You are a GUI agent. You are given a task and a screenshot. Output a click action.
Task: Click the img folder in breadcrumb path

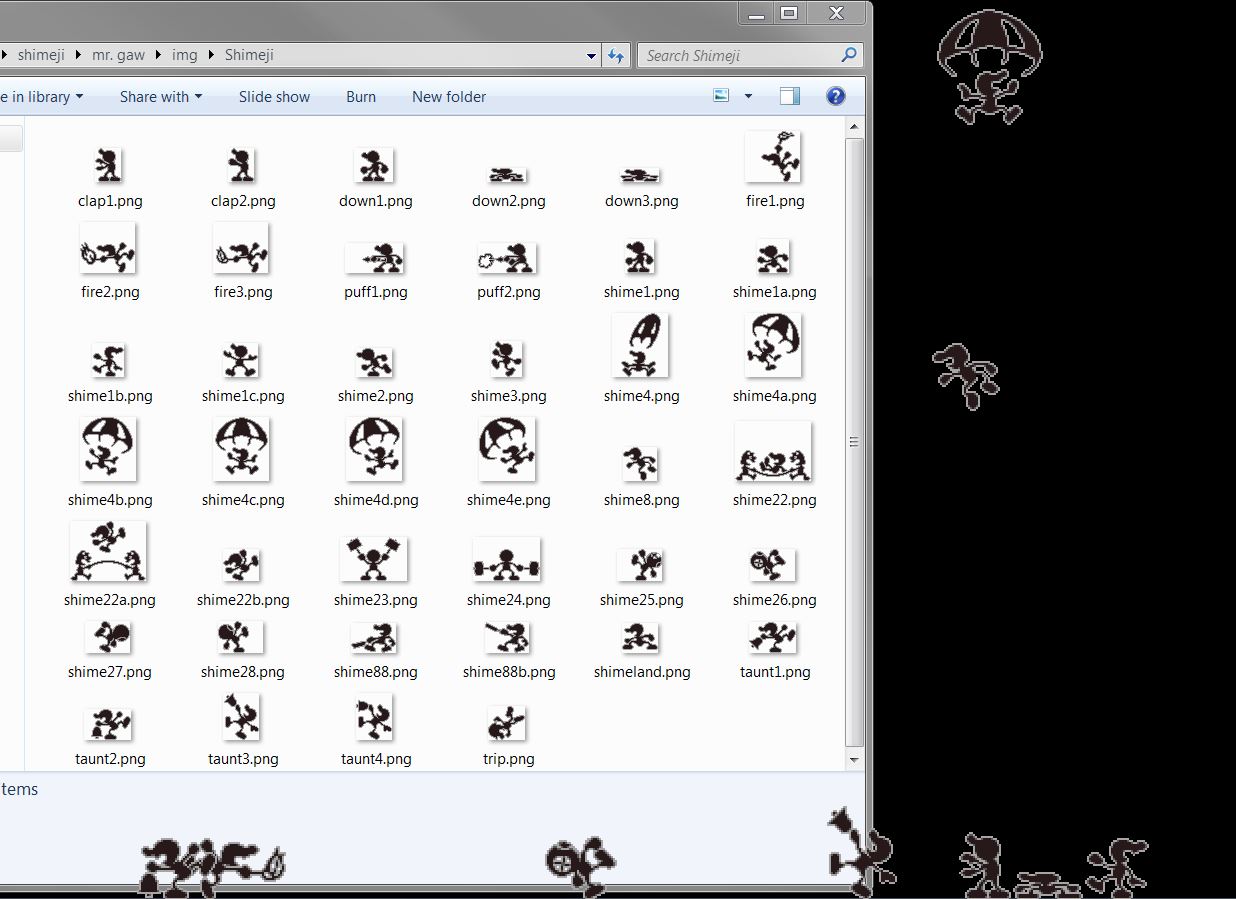185,55
